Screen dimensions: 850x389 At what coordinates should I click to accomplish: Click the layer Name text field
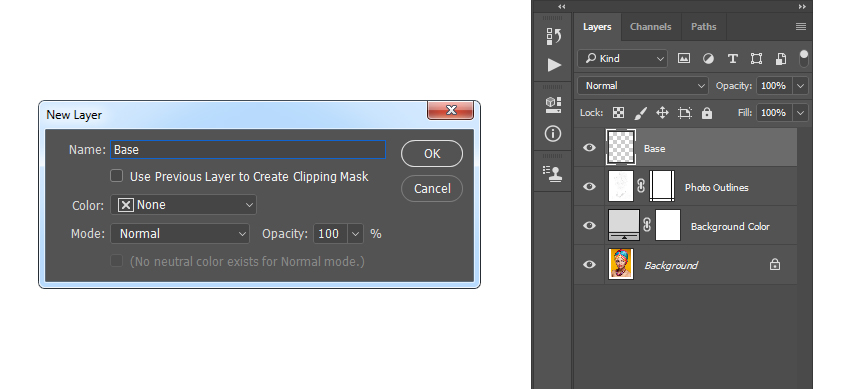(248, 150)
